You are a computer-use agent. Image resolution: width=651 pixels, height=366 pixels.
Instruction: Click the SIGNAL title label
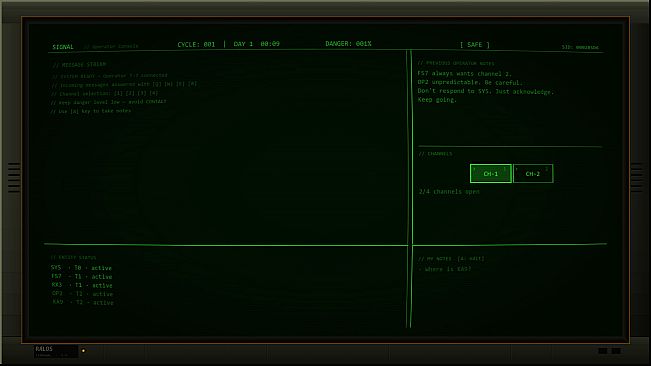(63, 47)
